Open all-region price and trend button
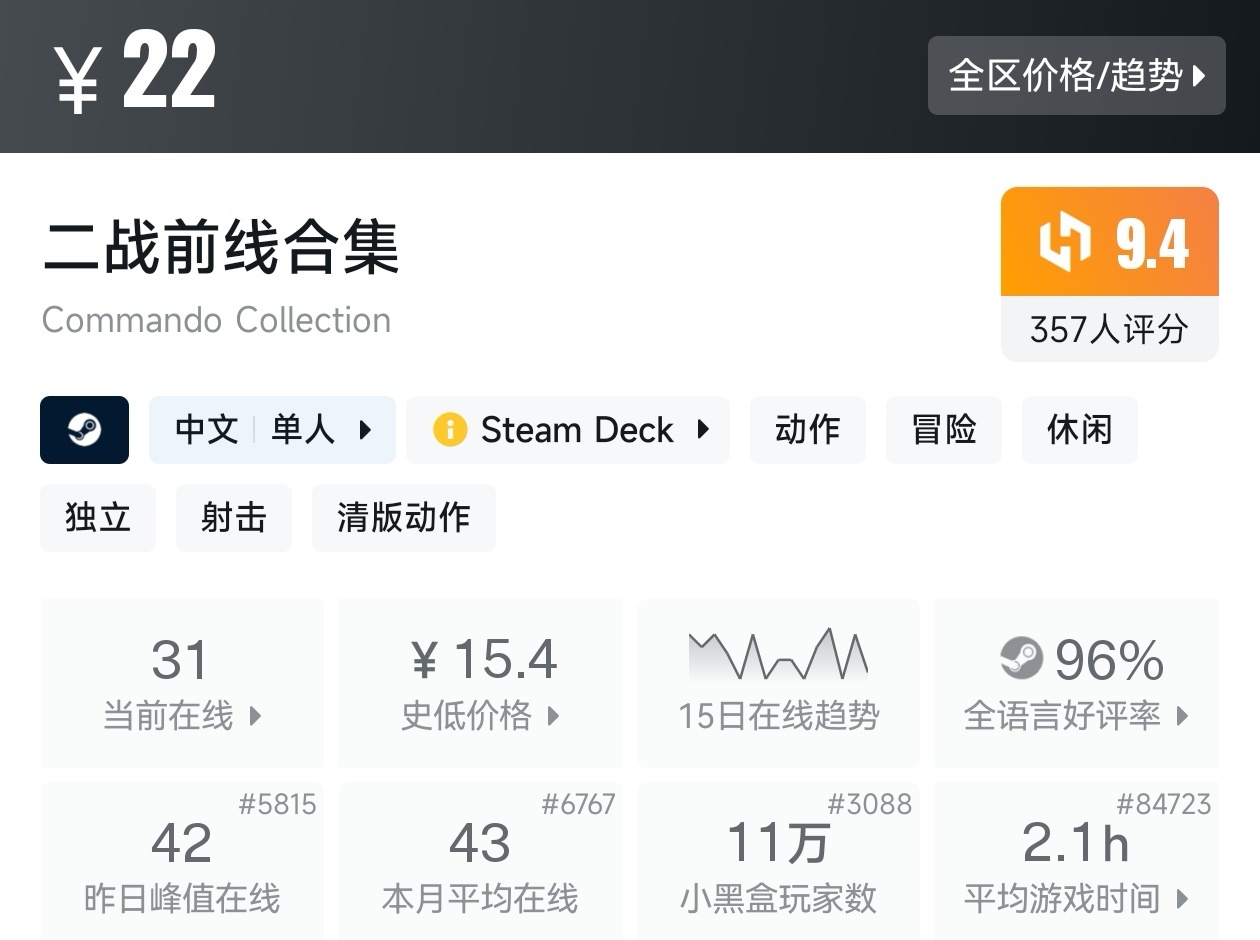The width and height of the screenshot is (1260, 940). (1076, 76)
